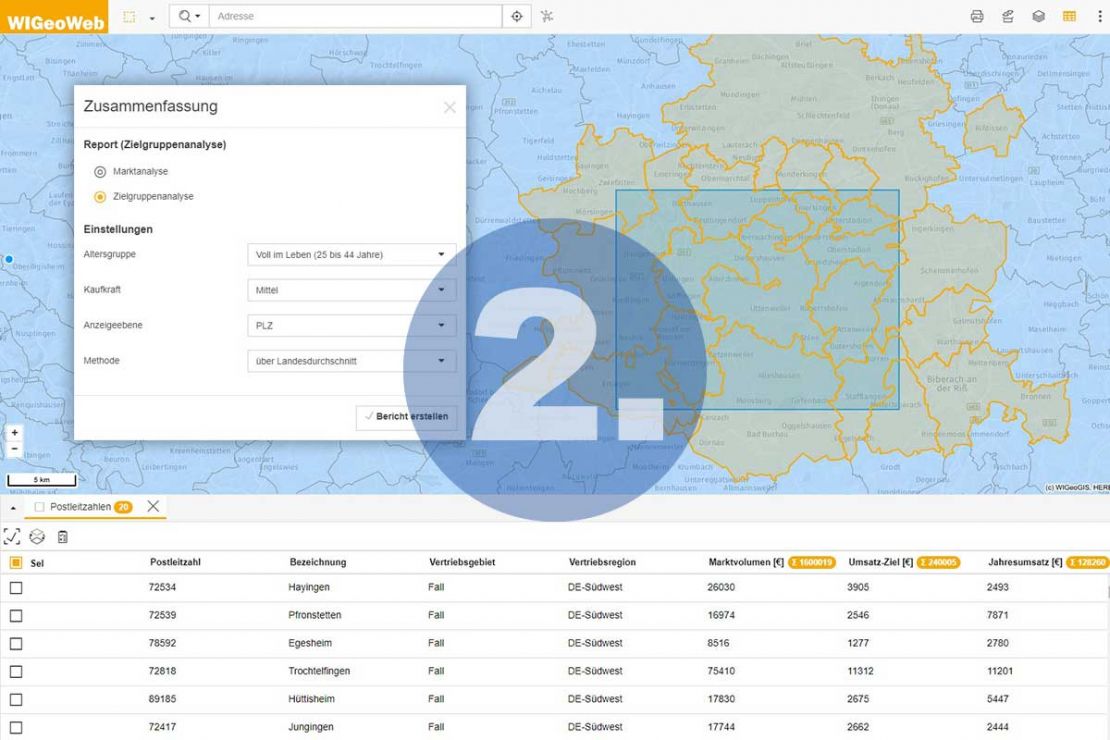Check the Hüttisheim row checkbox
Image resolution: width=1110 pixels, height=740 pixels.
(16, 700)
